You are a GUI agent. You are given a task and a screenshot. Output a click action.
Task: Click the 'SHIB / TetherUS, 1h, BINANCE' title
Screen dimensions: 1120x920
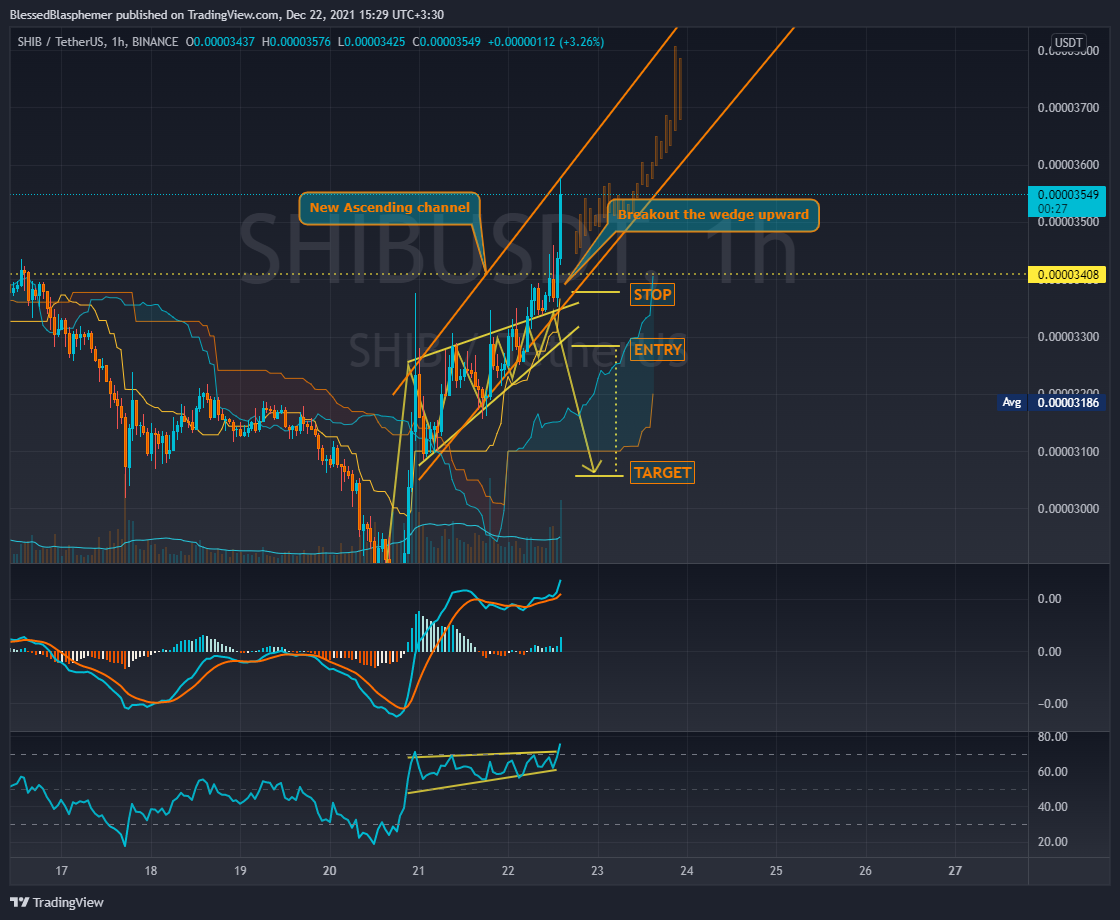point(98,42)
